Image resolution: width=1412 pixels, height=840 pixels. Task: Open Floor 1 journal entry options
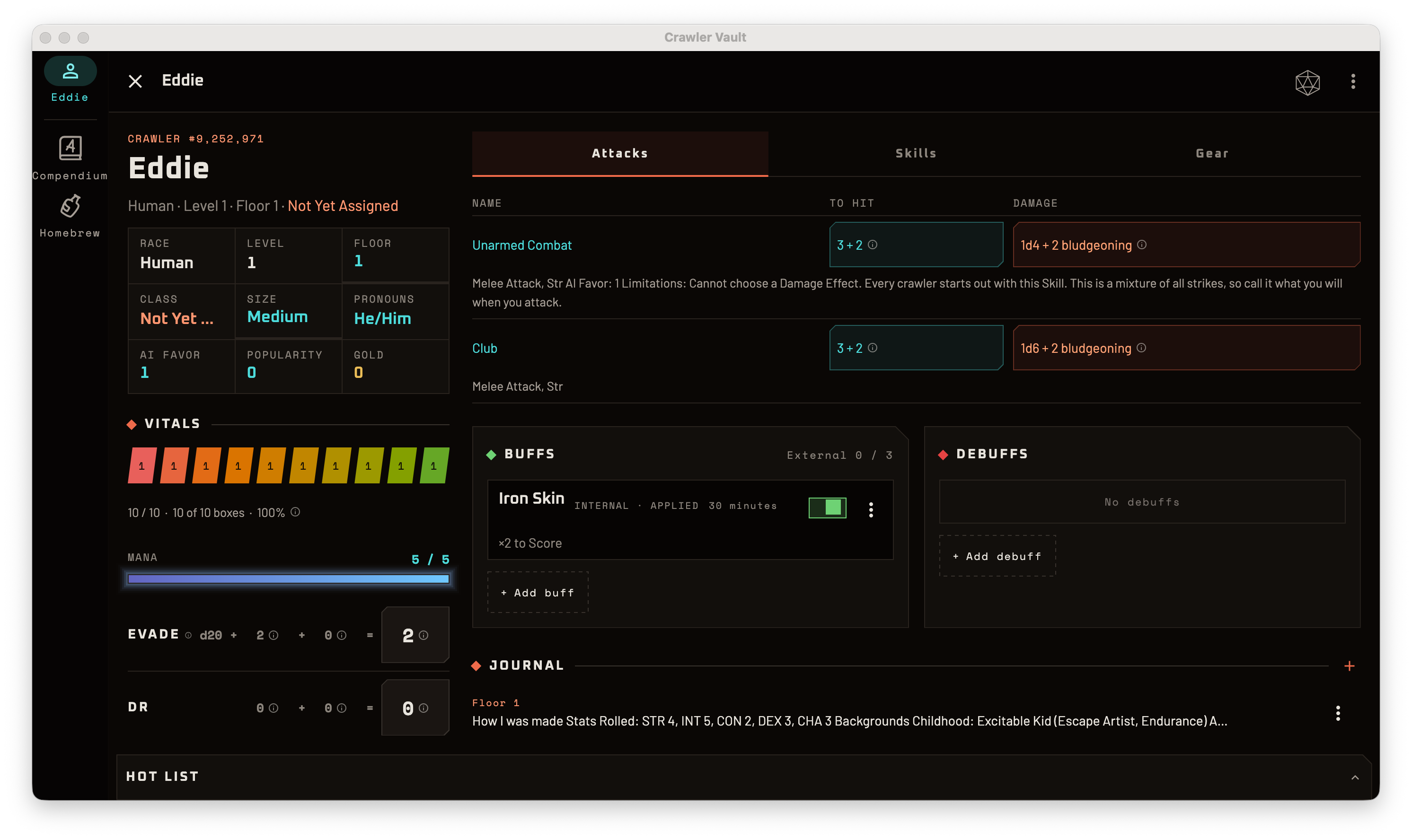click(1337, 713)
